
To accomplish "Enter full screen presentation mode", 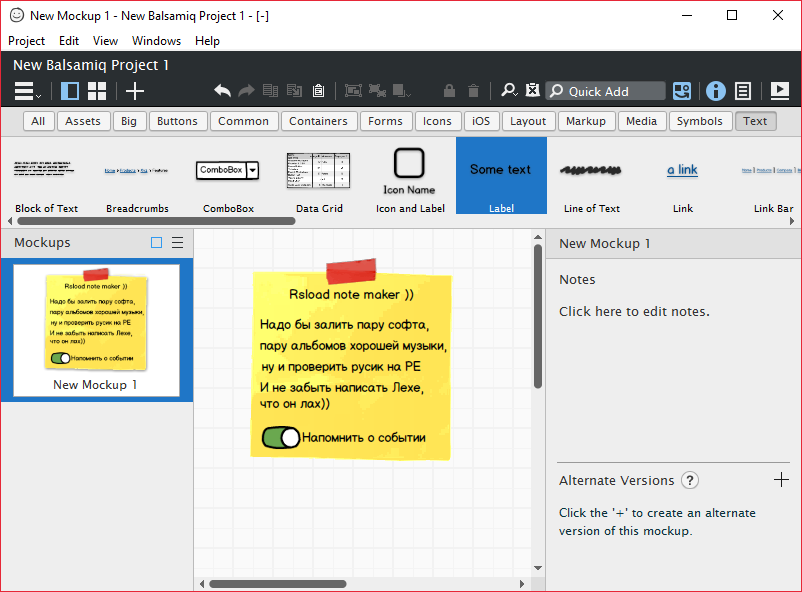I will [x=780, y=91].
